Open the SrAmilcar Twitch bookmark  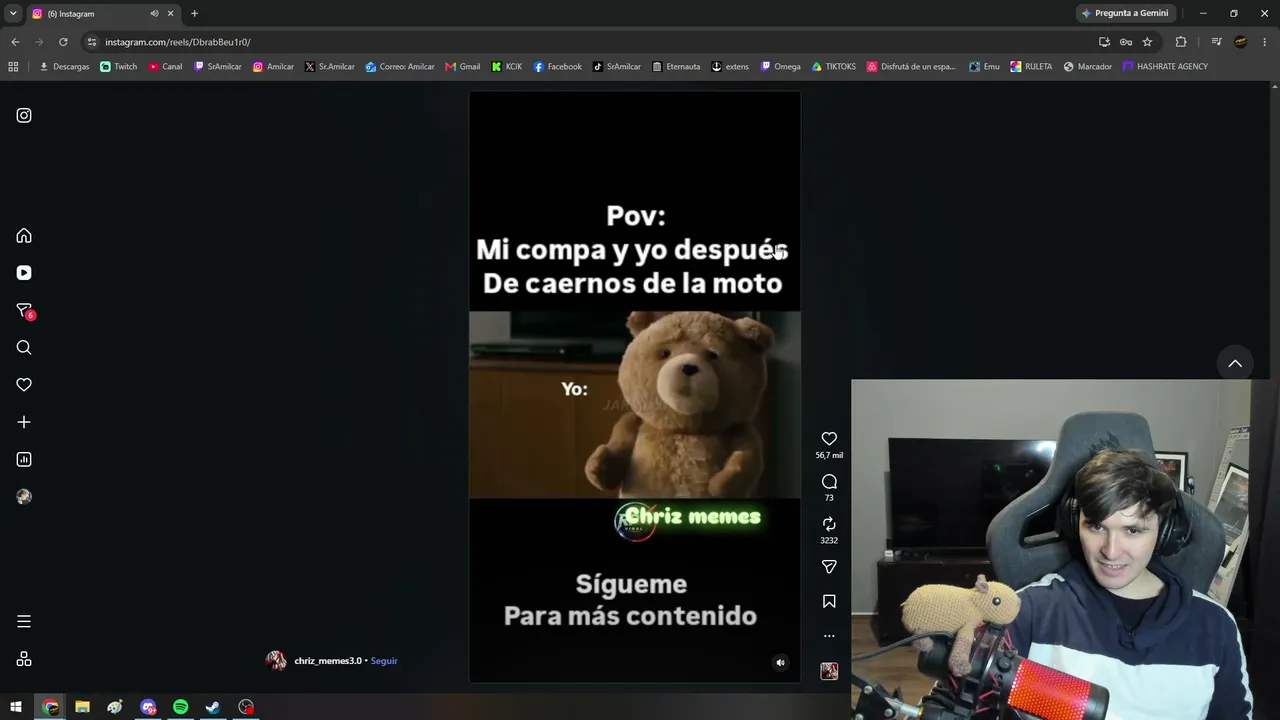click(218, 67)
